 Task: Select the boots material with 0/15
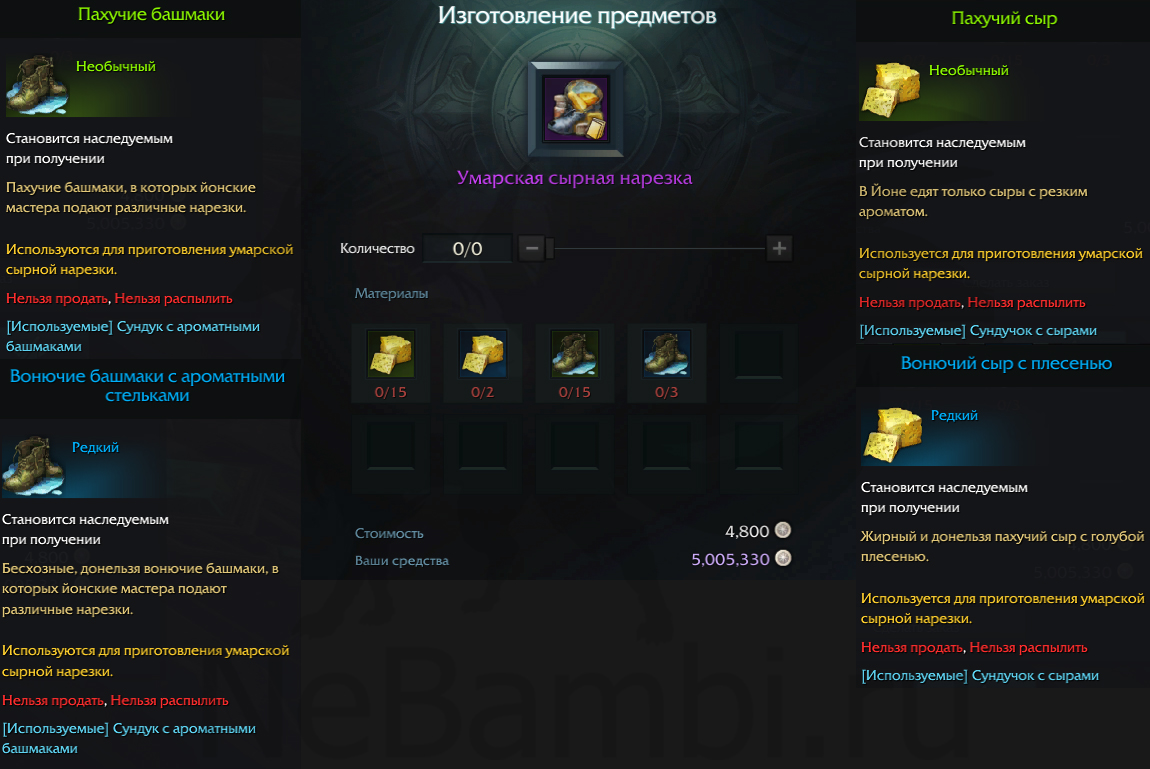(x=574, y=353)
